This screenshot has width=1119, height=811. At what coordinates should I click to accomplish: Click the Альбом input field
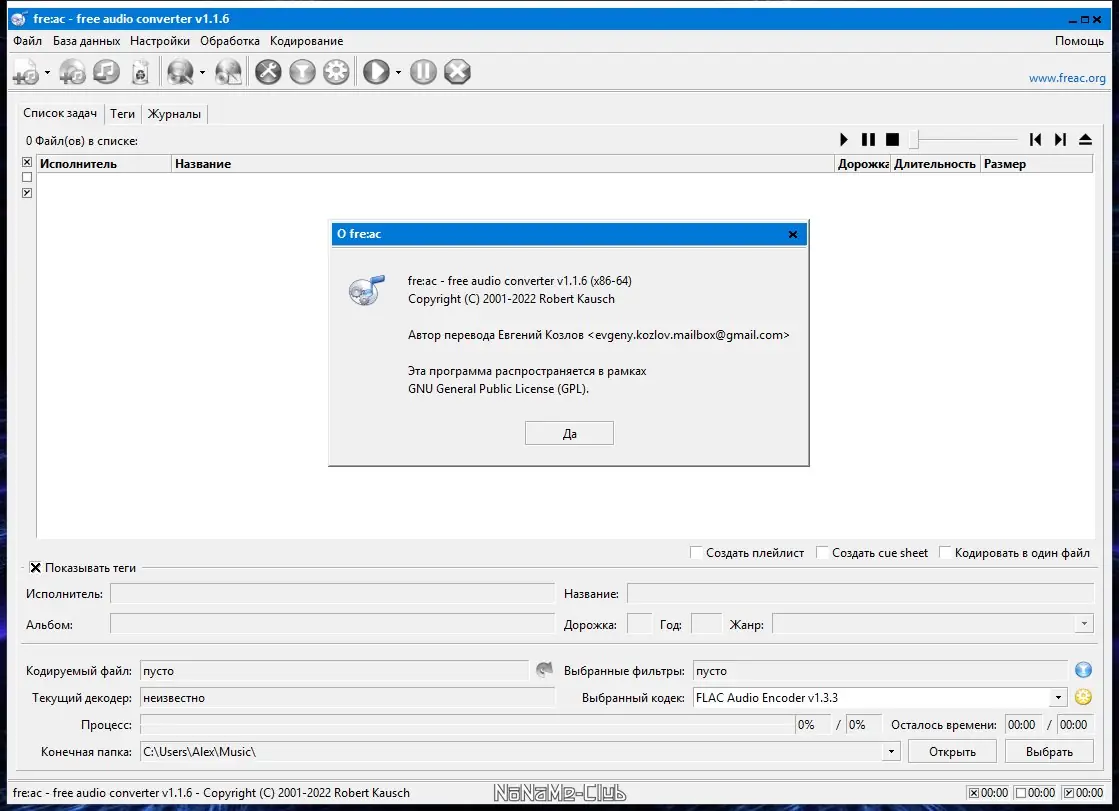(x=333, y=624)
